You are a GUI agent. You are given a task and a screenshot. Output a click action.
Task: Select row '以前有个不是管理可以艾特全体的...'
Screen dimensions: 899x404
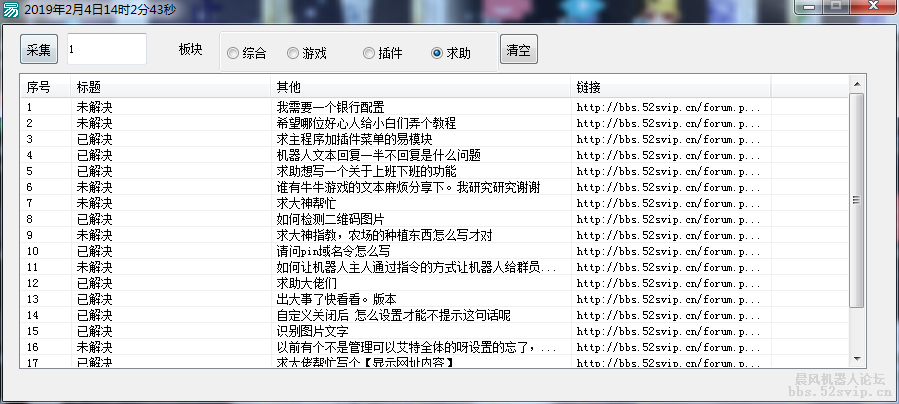click(x=435, y=347)
